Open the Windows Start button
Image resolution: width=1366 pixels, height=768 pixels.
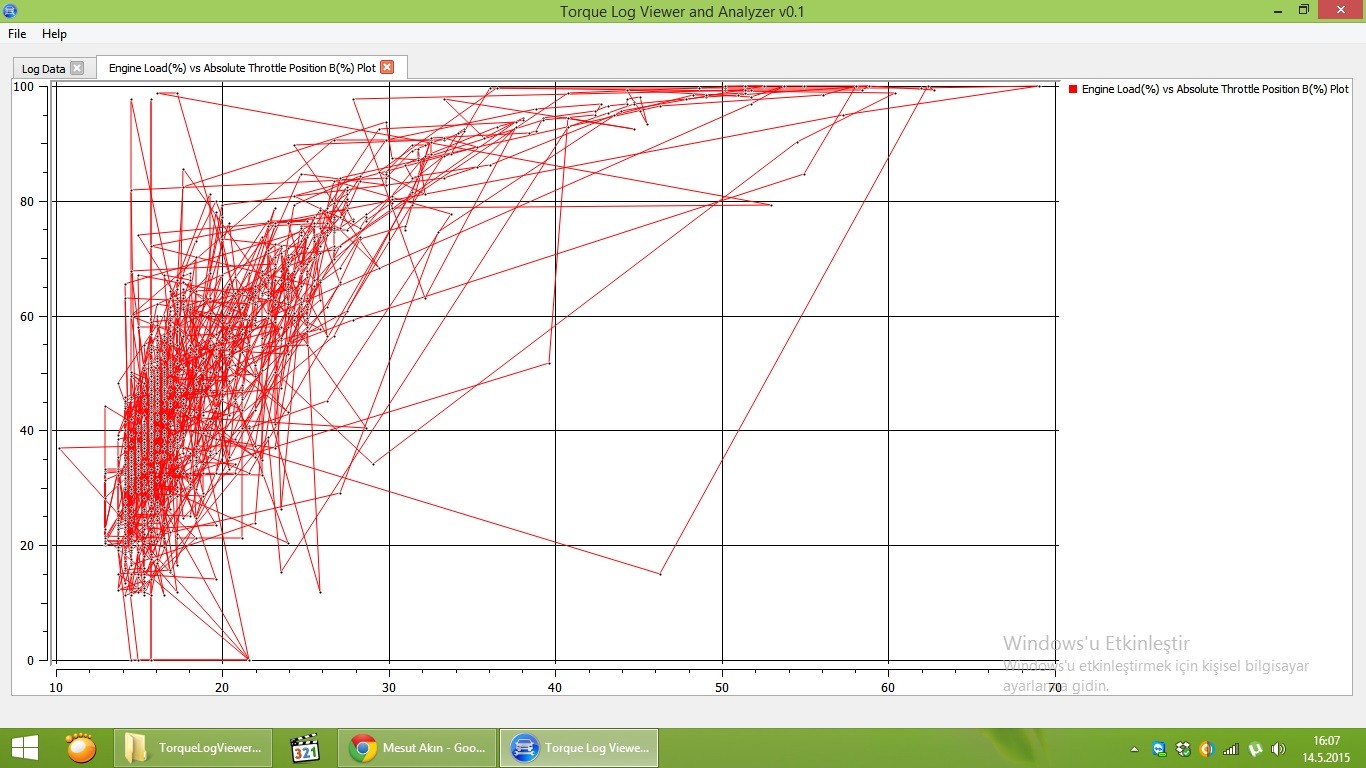click(x=24, y=748)
